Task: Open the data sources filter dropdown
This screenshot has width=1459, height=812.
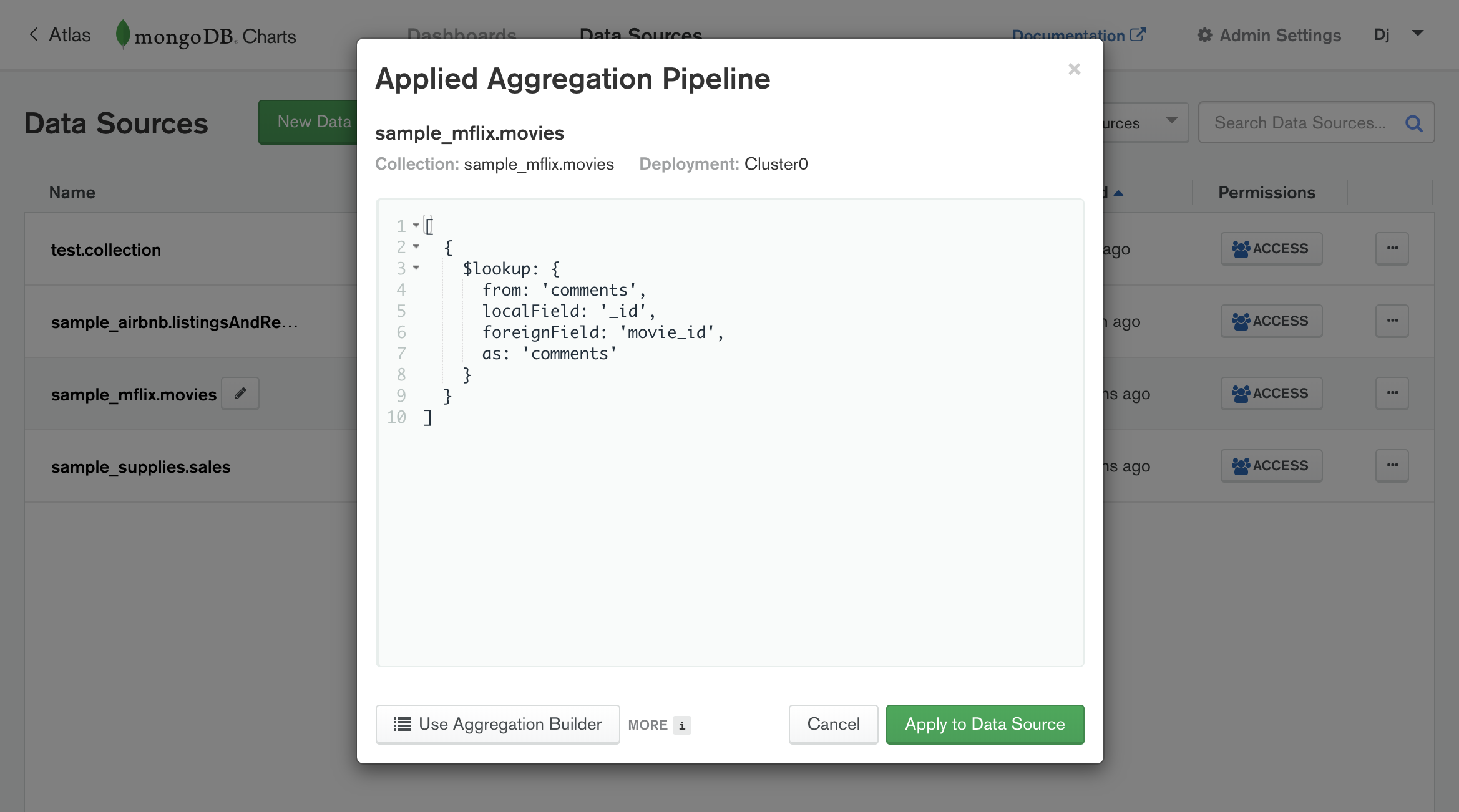Action: (x=1145, y=123)
